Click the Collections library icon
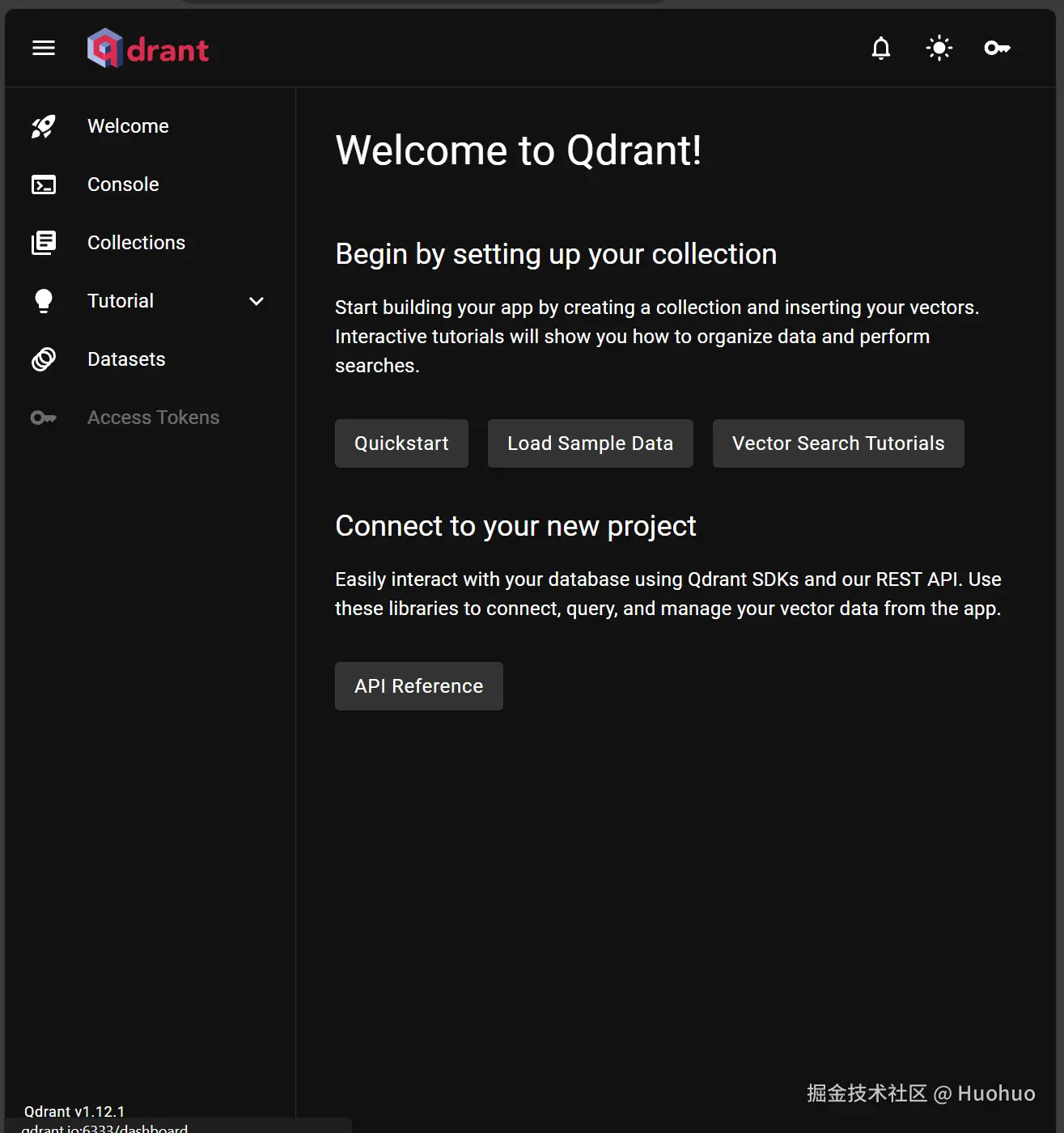Image resolution: width=1064 pixels, height=1133 pixels. click(44, 243)
